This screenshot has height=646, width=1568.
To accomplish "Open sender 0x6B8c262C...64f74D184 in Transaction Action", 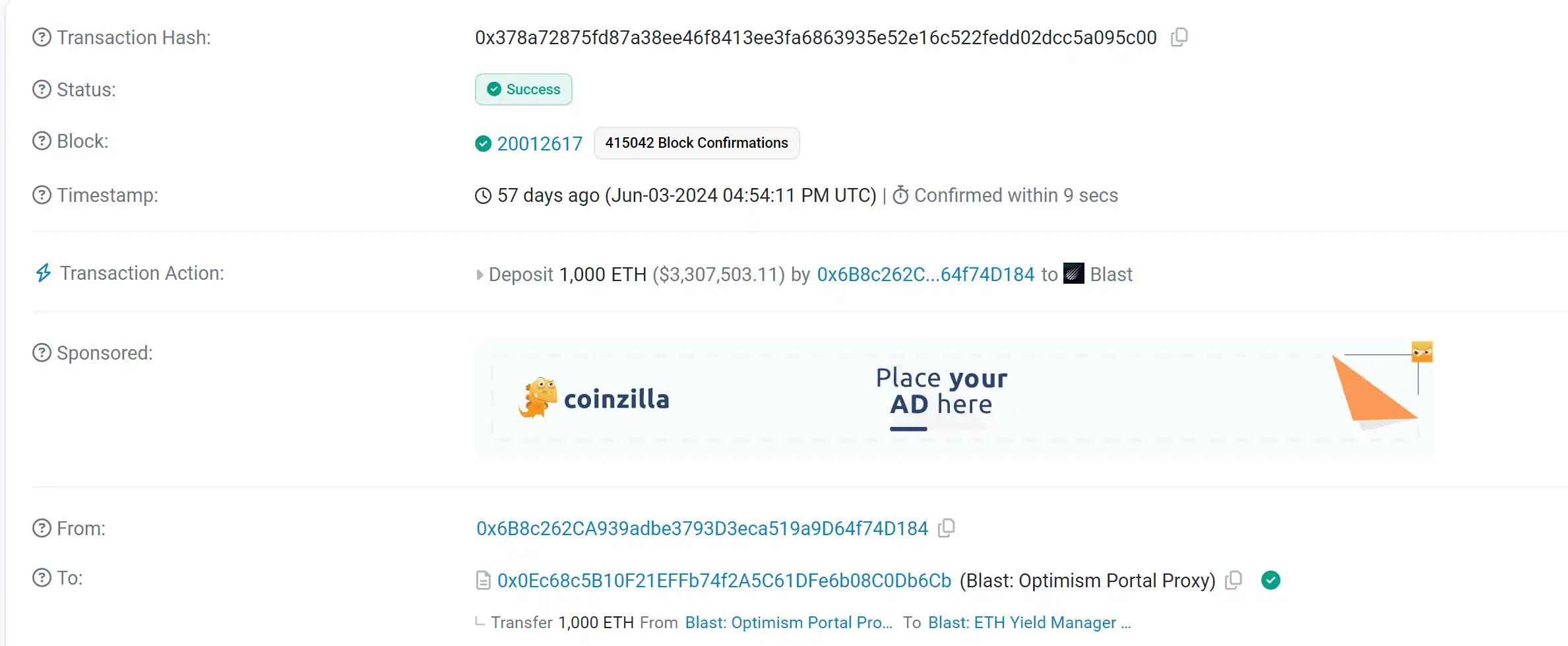I will click(925, 275).
